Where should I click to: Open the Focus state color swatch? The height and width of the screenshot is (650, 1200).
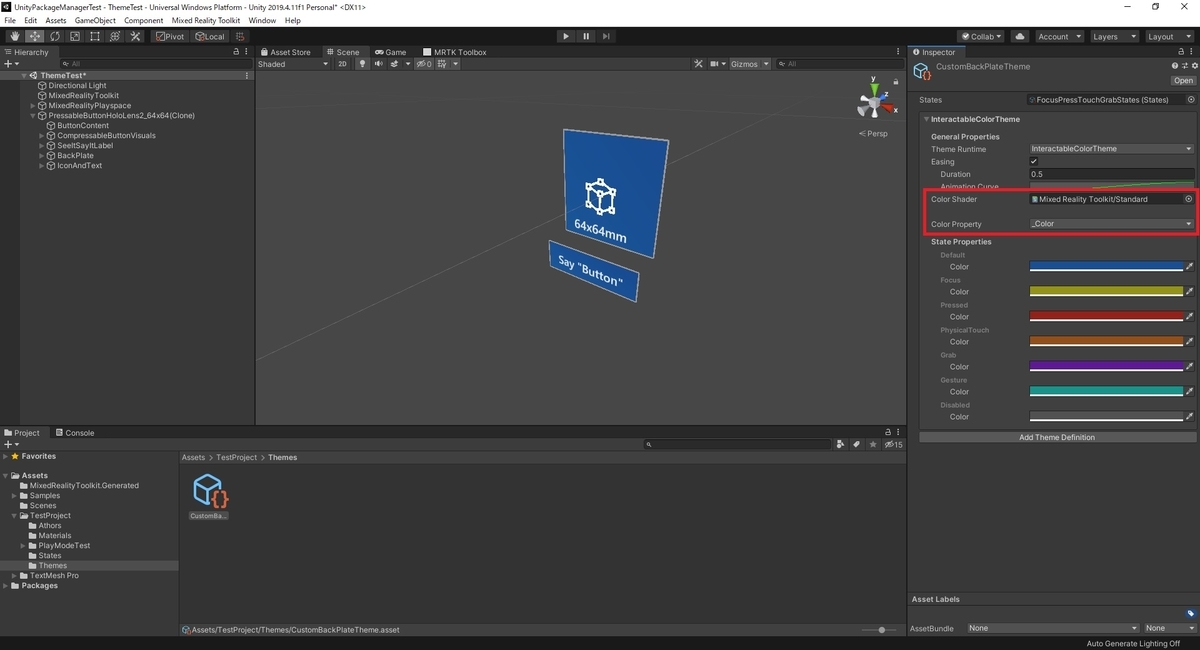coord(1106,292)
